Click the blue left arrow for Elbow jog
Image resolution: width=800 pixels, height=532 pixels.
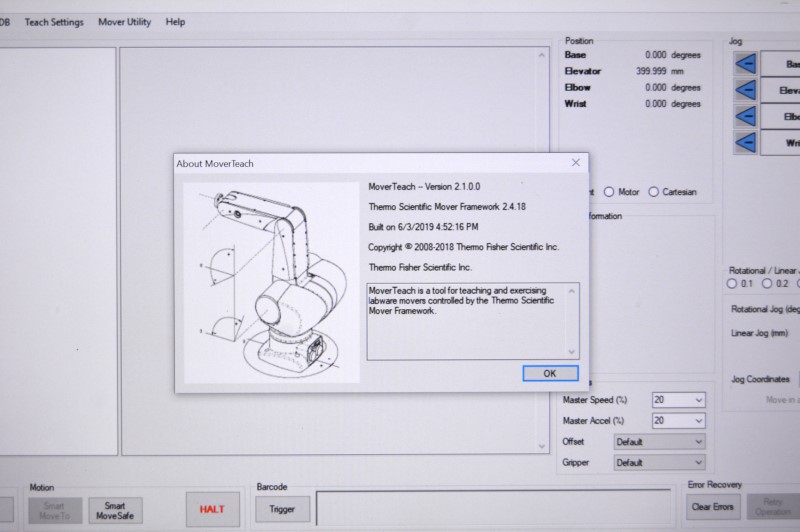coord(745,116)
